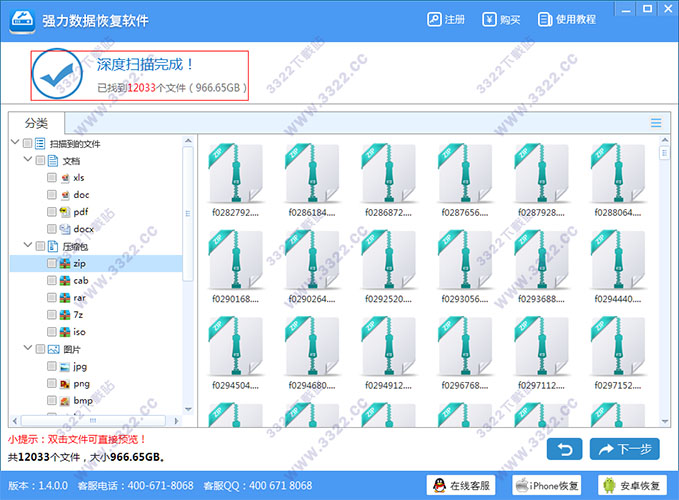Screen dimensions: 679x500
Task: Open the 注册 registration icon
Action: (x=434, y=19)
